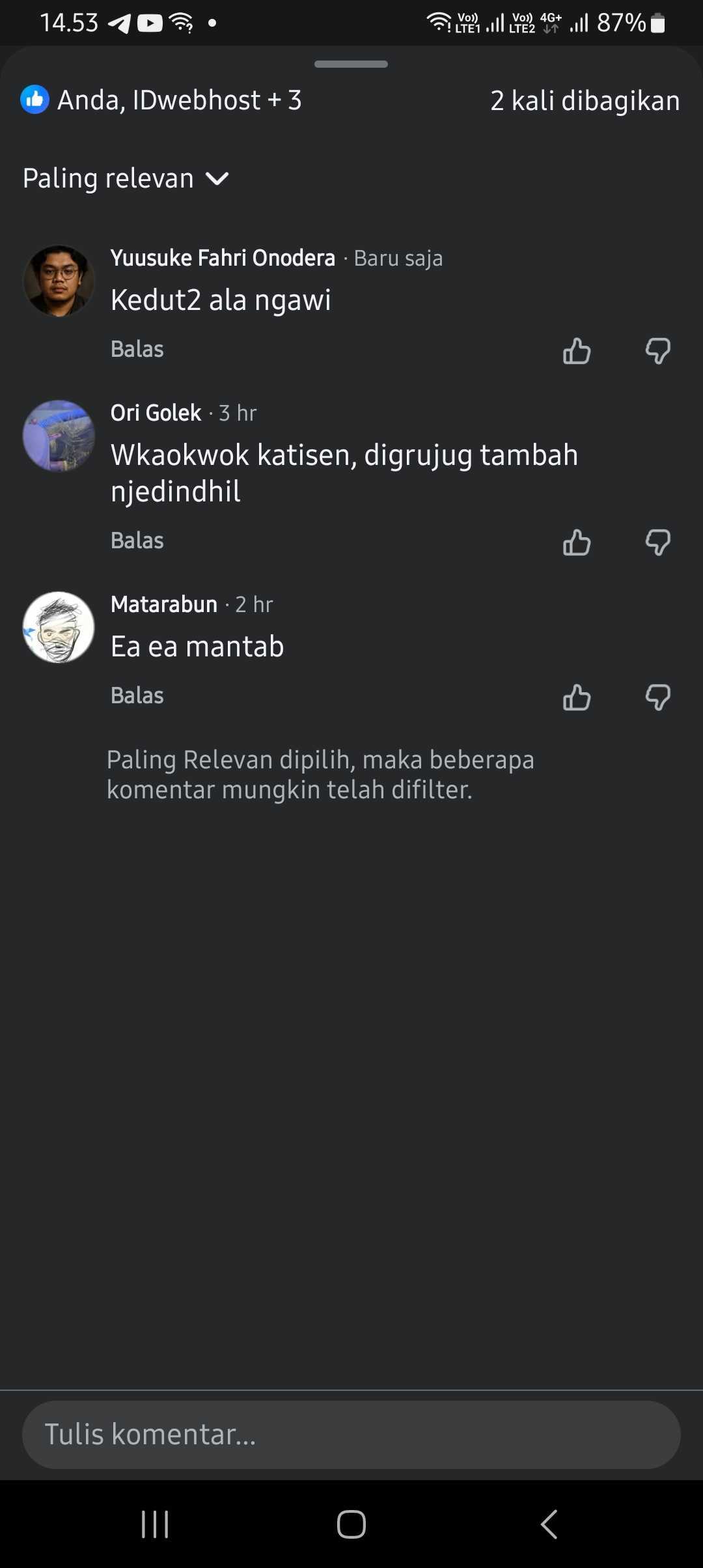Dislike Matarabun's comment
The image size is (703, 1568).
pyautogui.click(x=657, y=697)
